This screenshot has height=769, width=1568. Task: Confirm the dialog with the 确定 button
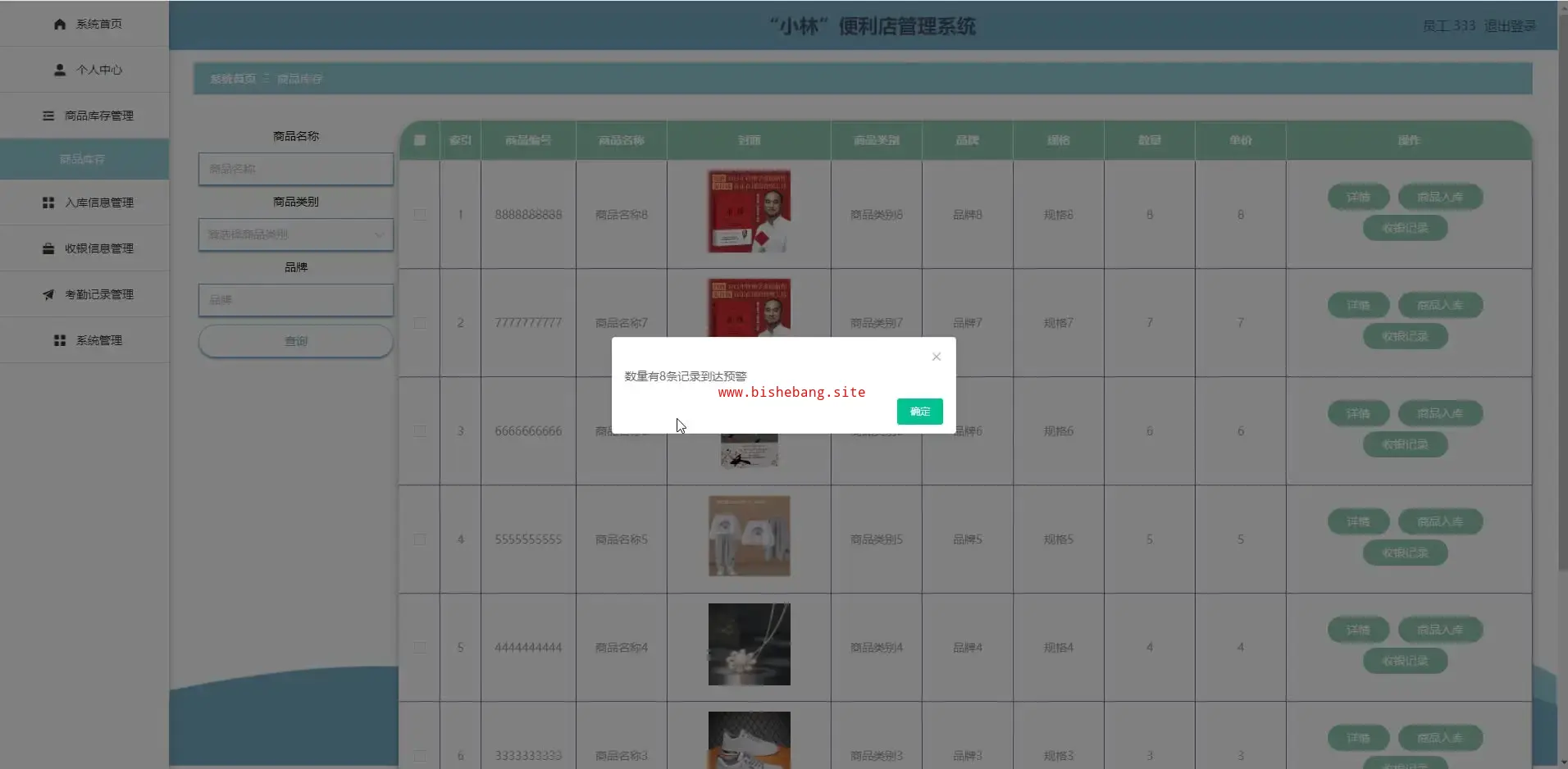click(x=920, y=412)
